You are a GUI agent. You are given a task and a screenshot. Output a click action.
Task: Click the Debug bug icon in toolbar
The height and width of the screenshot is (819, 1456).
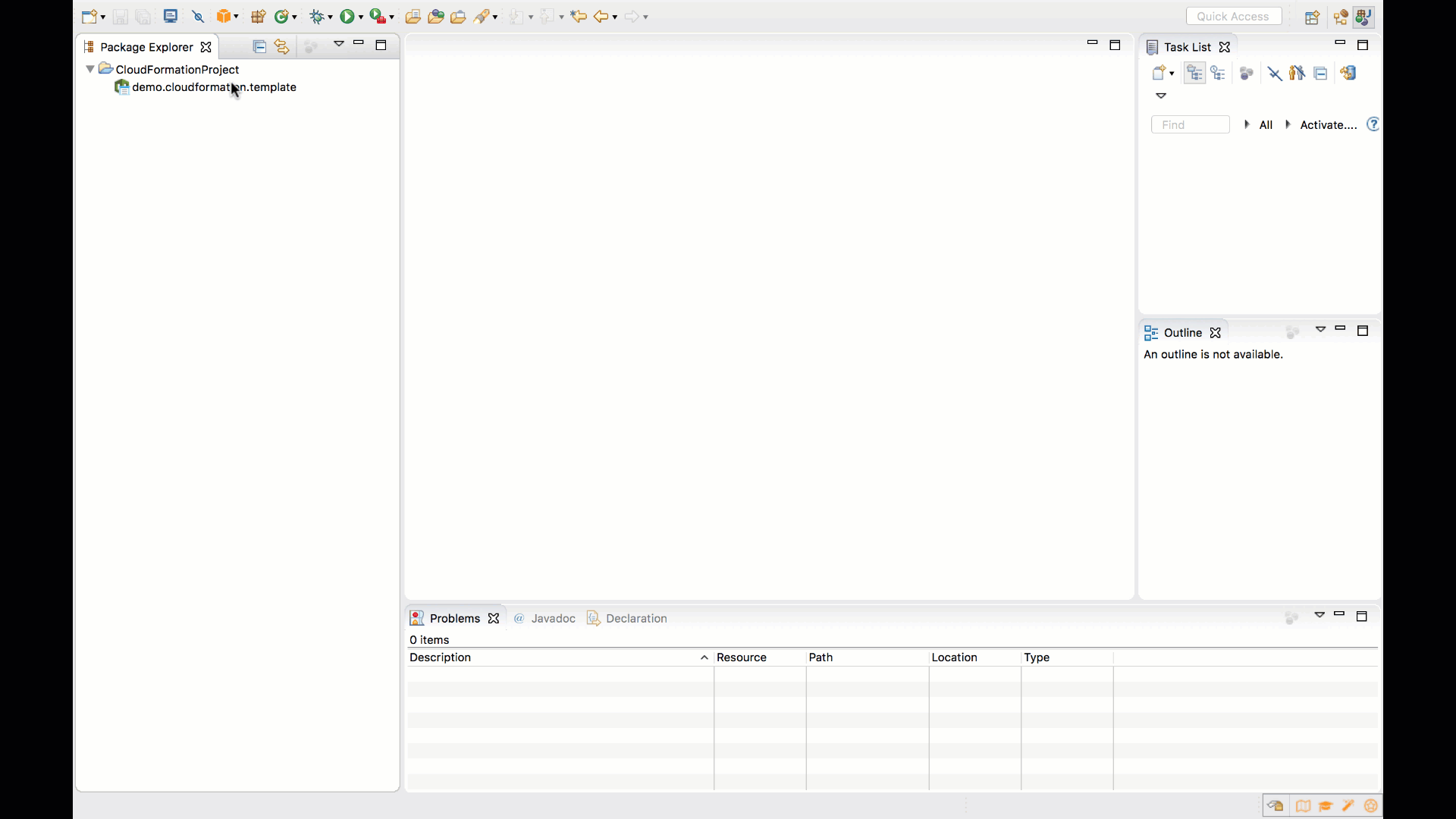point(317,17)
